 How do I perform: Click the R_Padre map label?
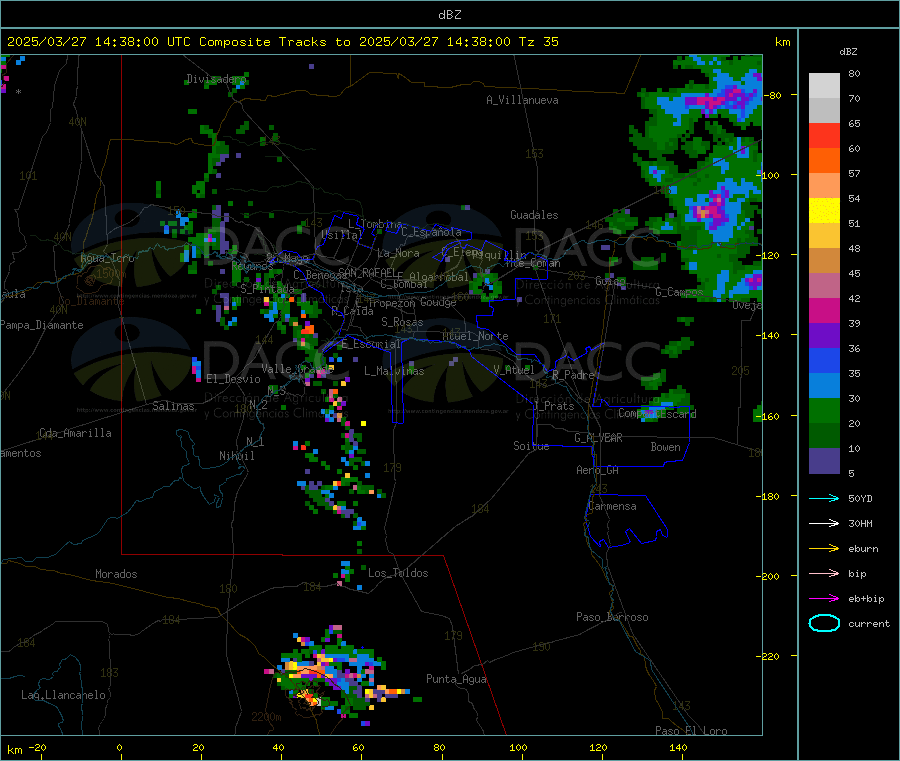(x=573, y=375)
